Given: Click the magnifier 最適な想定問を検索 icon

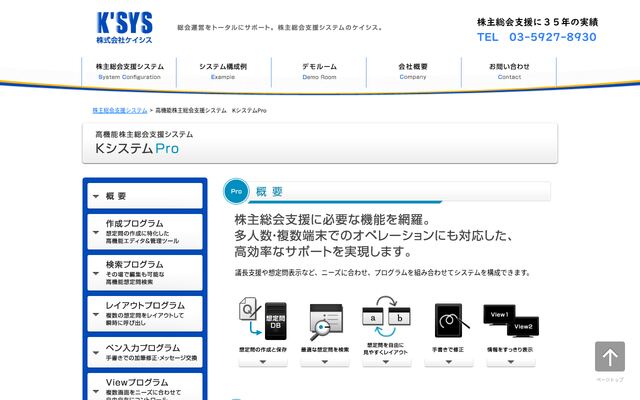Looking at the screenshot, I should click(325, 322).
